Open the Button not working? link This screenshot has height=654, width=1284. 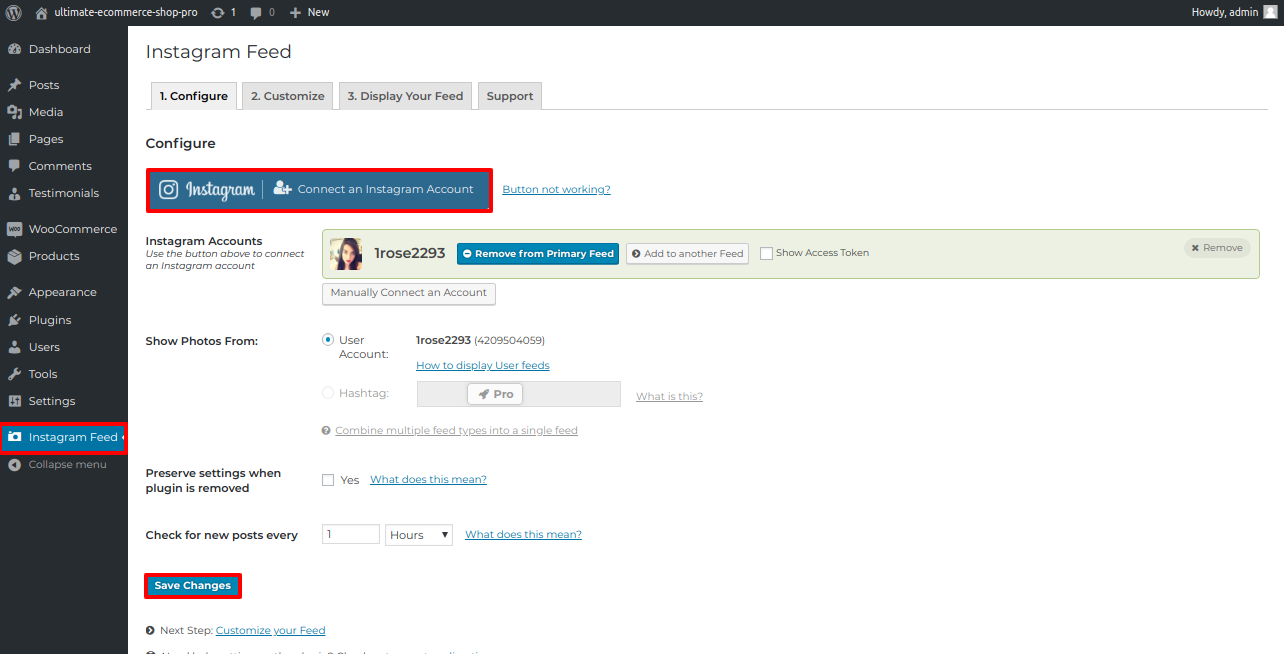(556, 189)
